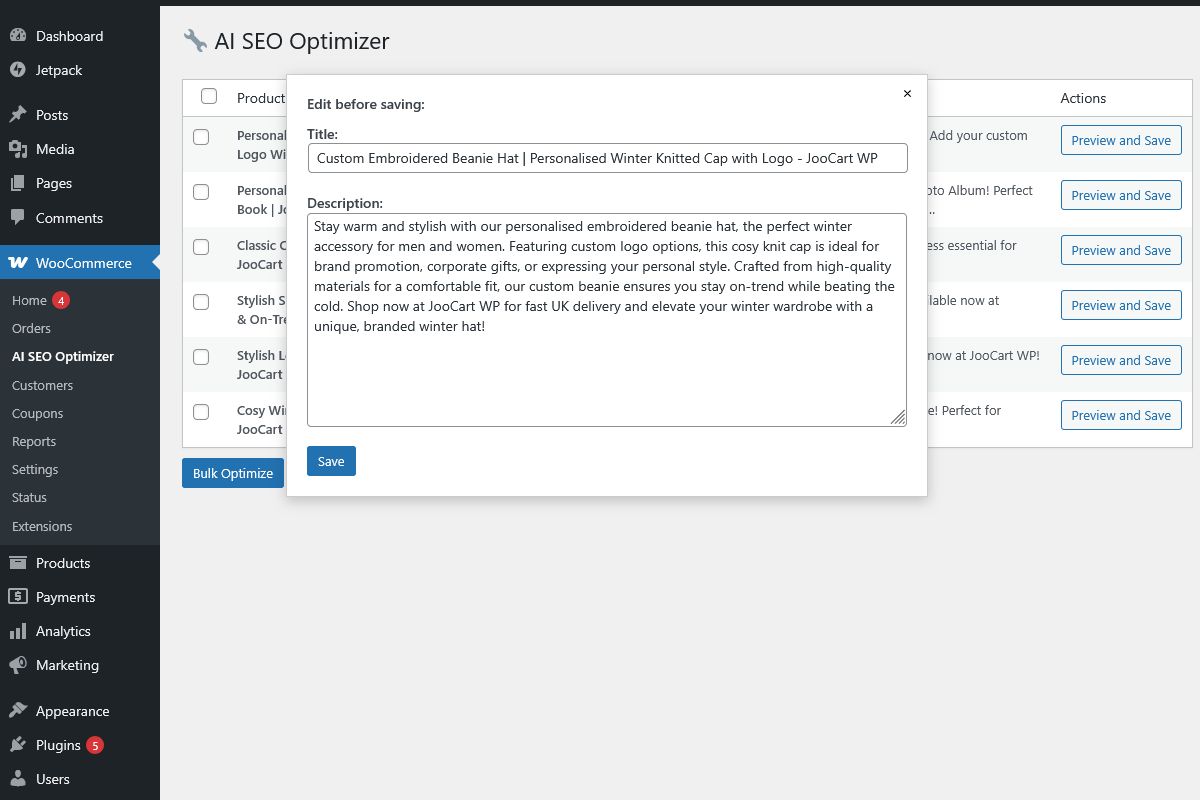Click the Save button in dialog
Image resolution: width=1200 pixels, height=800 pixels.
click(331, 461)
